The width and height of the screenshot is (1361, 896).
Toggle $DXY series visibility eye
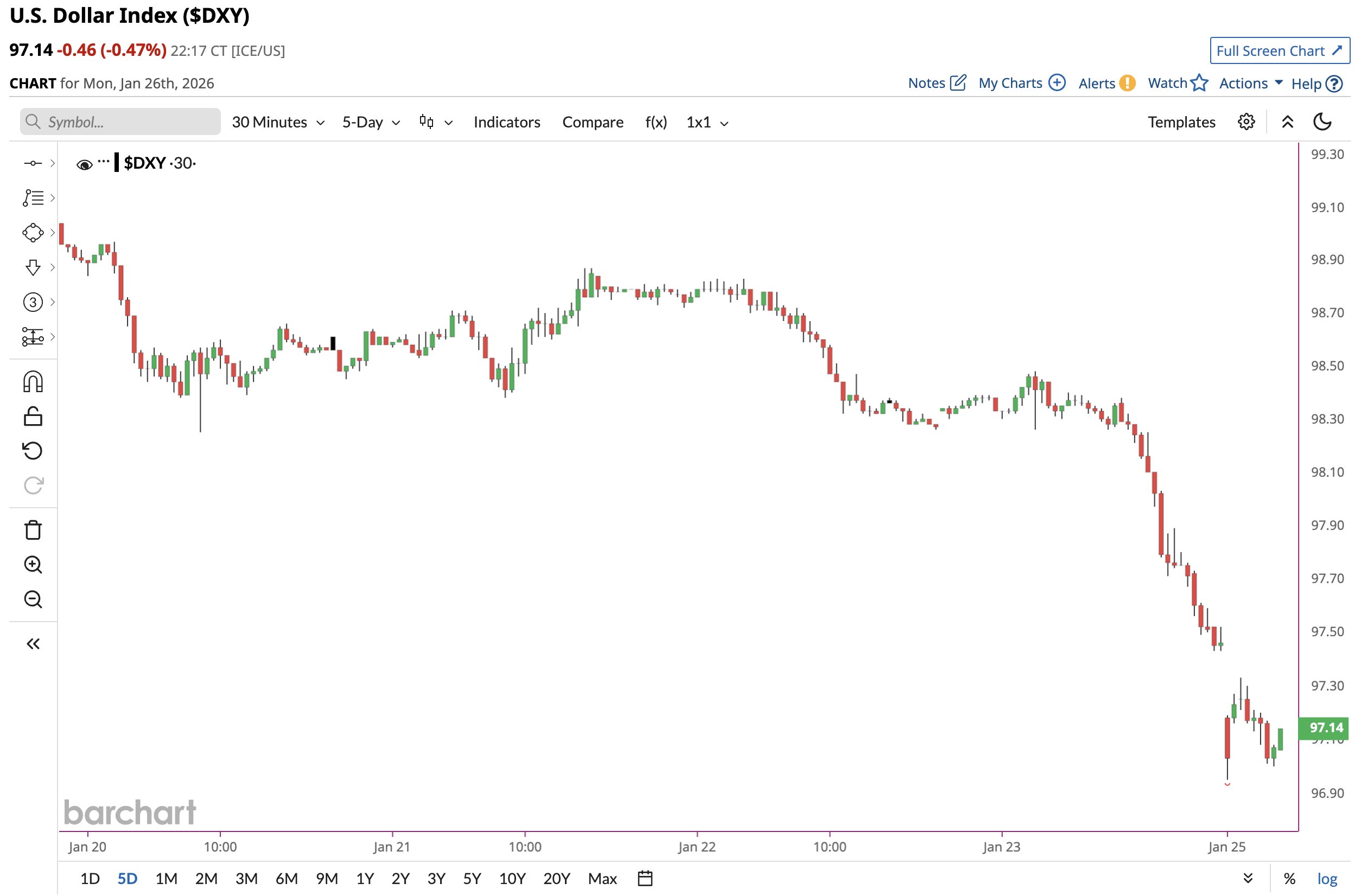pyautogui.click(x=84, y=164)
